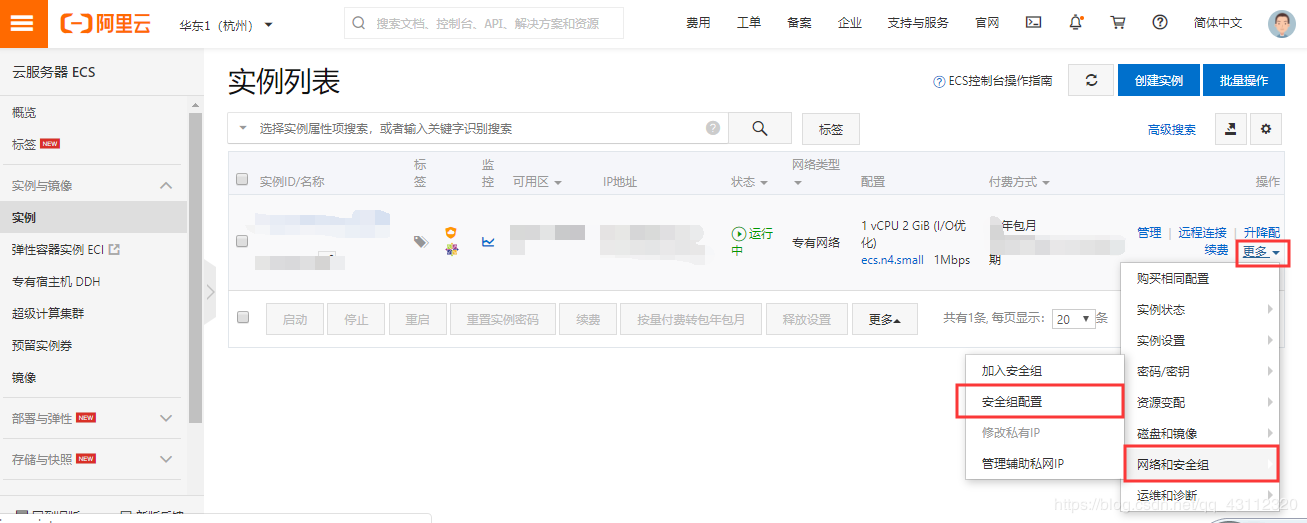Open 镜像 in the sidebar
The image size is (1307, 523).
point(24,377)
